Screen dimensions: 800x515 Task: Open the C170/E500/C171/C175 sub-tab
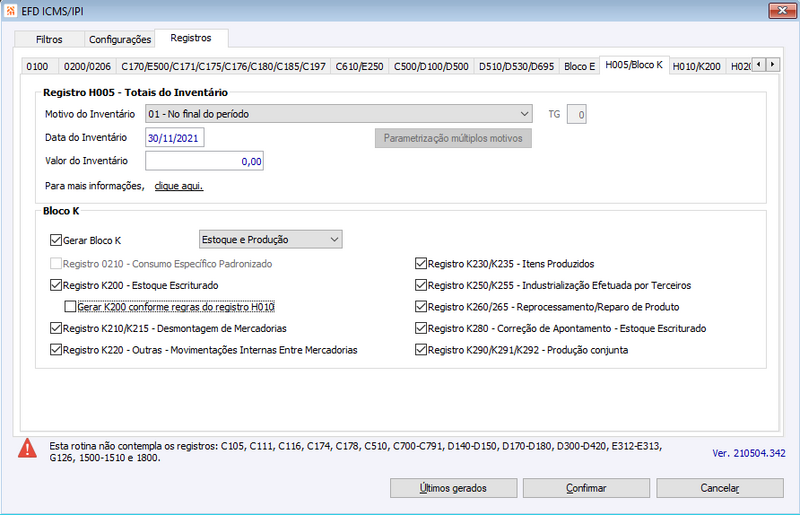coord(223,66)
